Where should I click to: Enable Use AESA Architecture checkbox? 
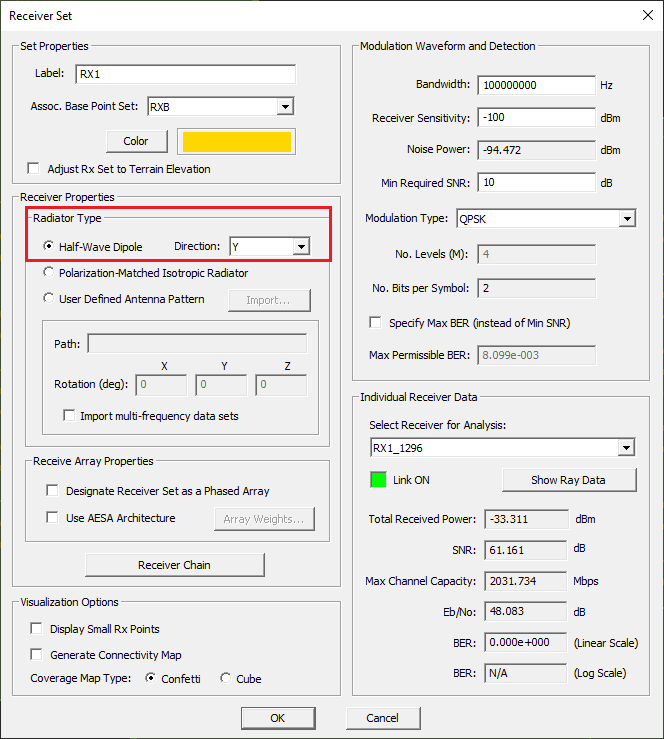[52, 517]
